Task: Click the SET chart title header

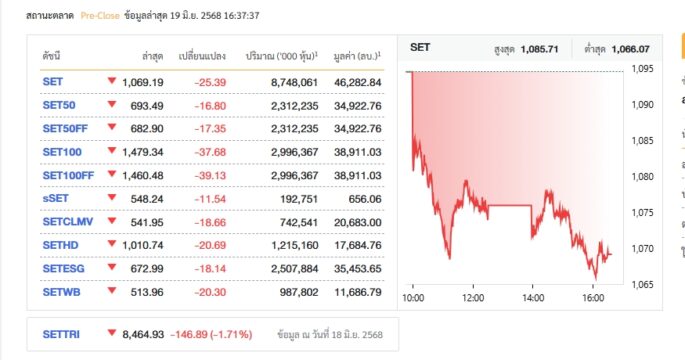Action: 420,47
